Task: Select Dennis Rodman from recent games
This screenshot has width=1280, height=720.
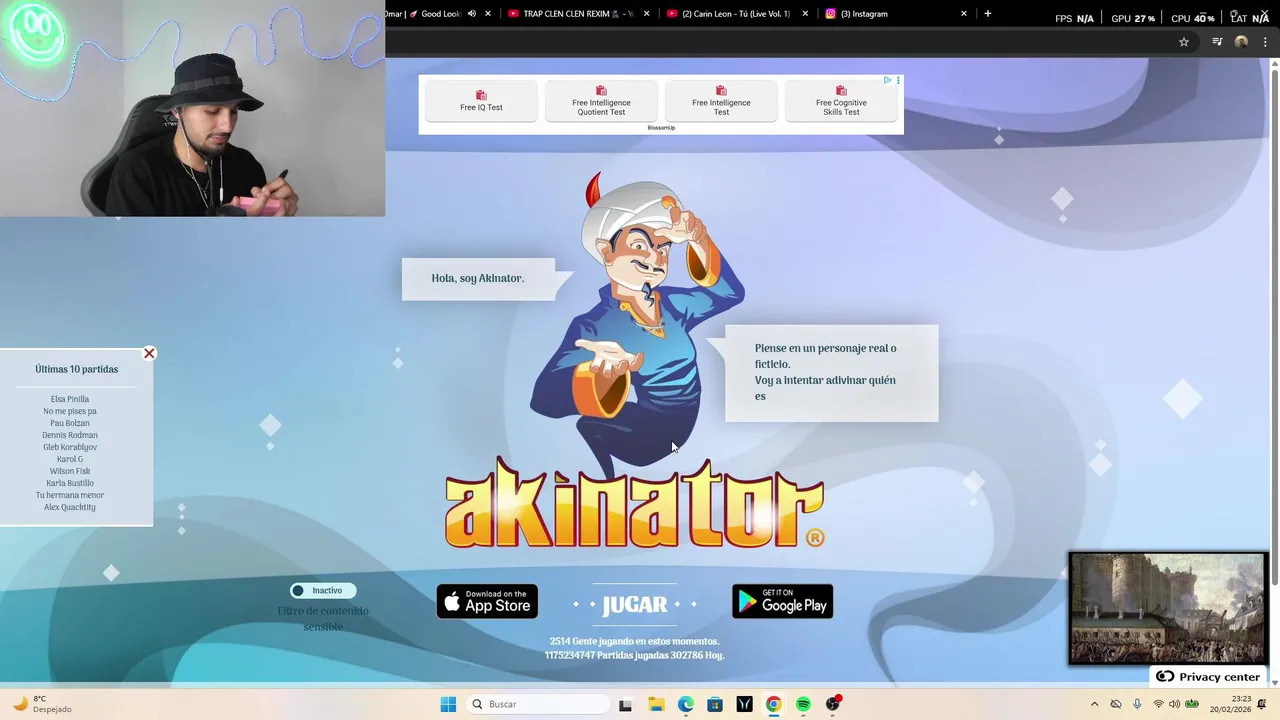Action: pyautogui.click(x=70, y=435)
